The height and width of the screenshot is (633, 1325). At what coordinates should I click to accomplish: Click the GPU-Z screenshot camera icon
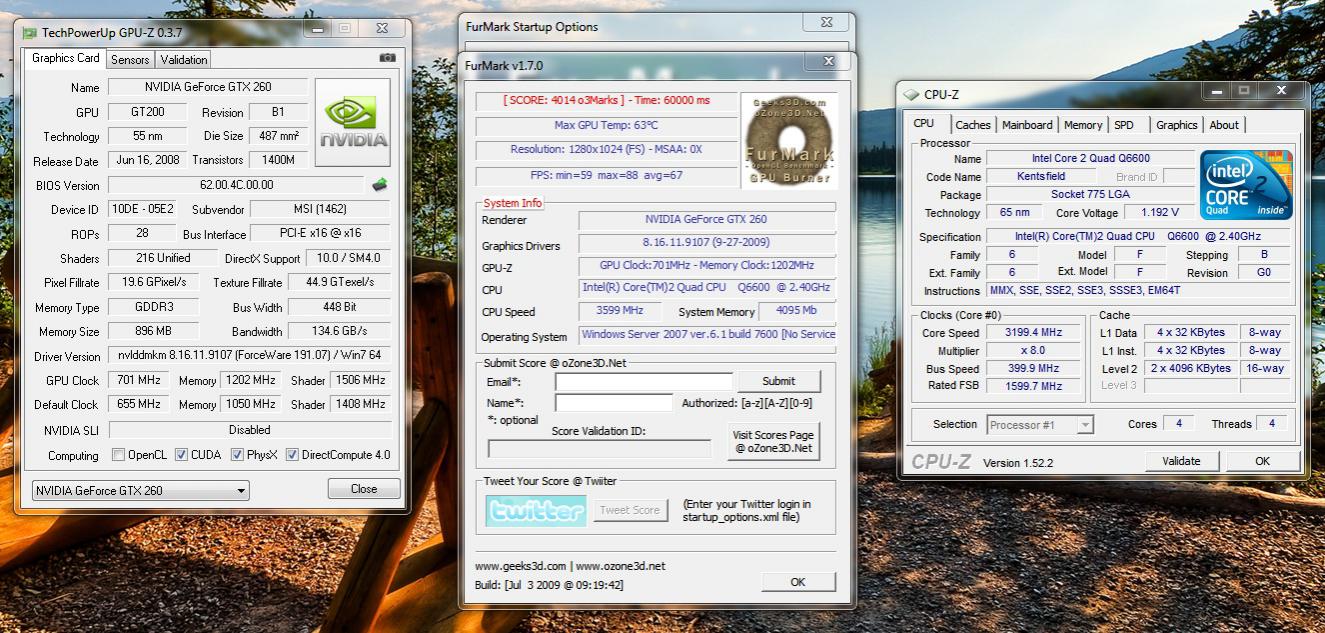coord(388,58)
